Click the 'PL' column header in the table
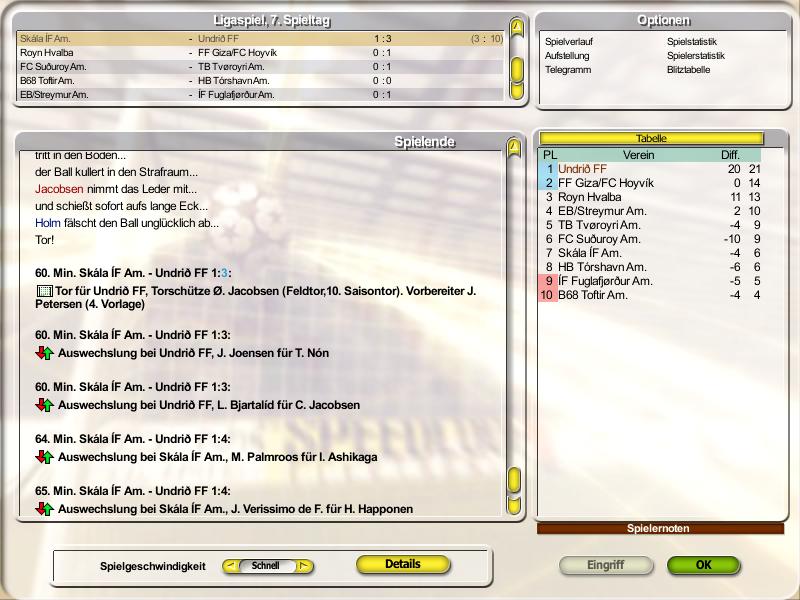Viewport: 800px width, 600px height. (x=549, y=155)
